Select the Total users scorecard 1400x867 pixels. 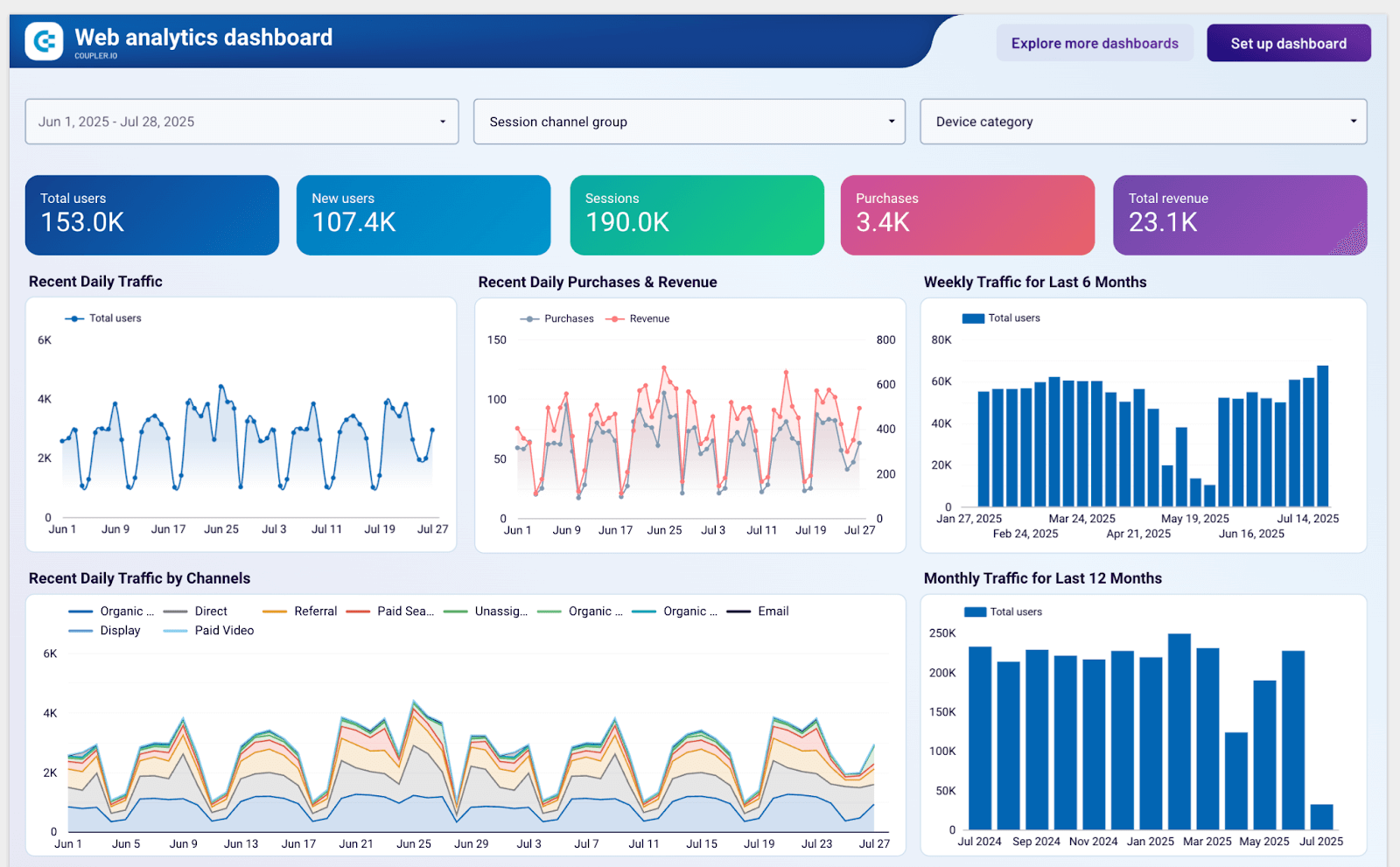(152, 215)
